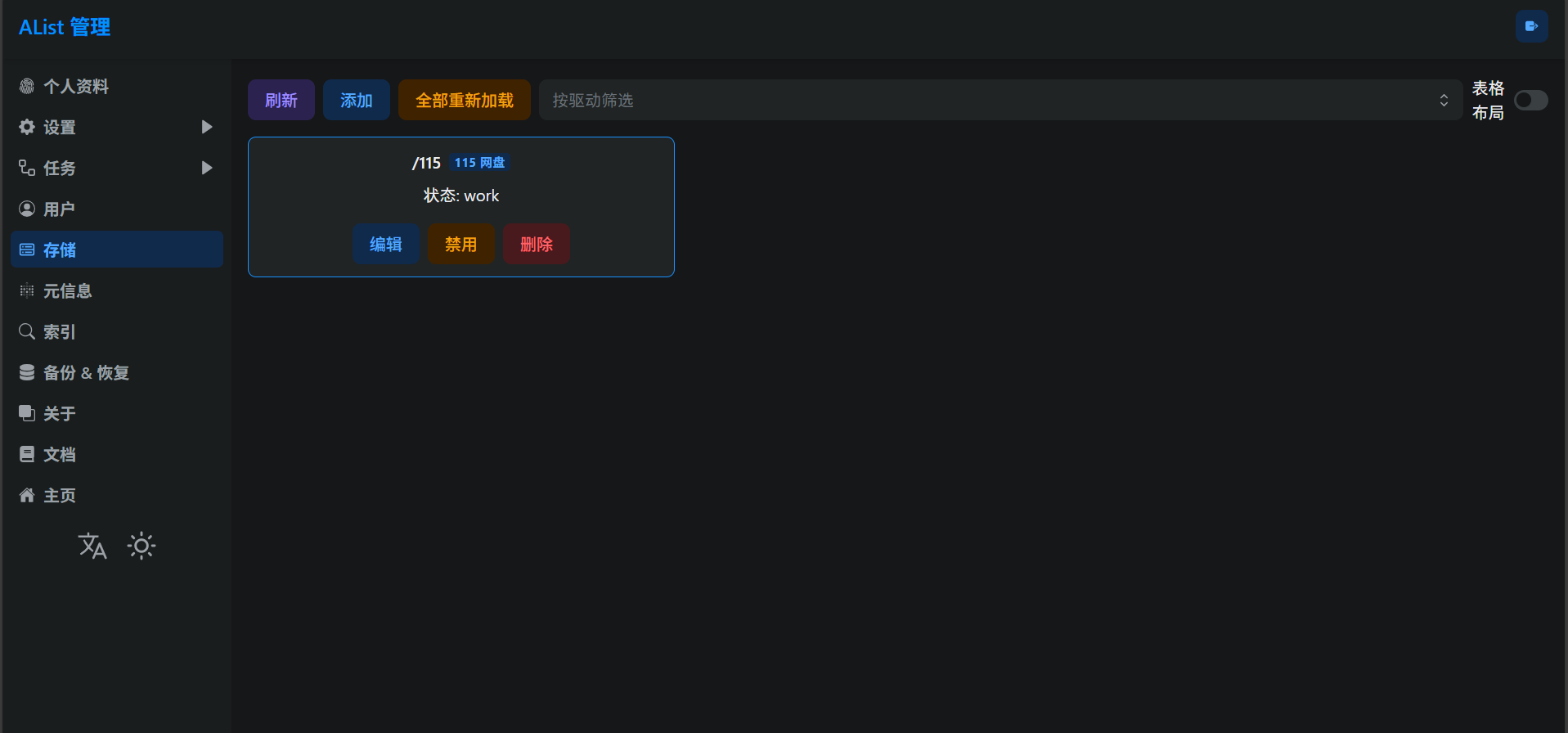Click the 表格布局 label
The image size is (1568, 733).
coord(1488,100)
